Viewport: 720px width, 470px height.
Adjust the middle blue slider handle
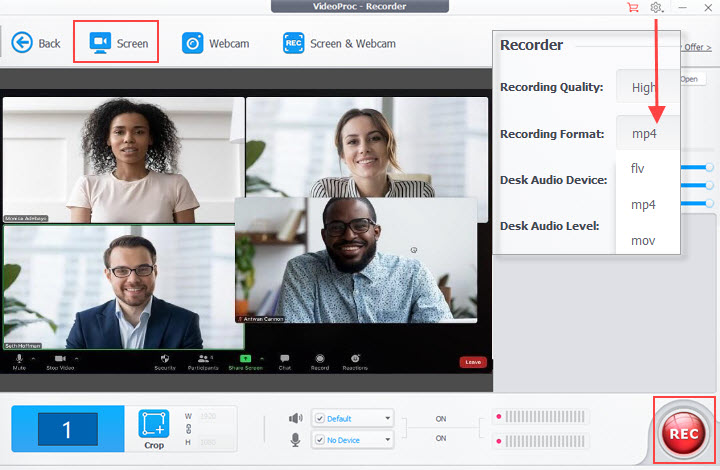709,185
